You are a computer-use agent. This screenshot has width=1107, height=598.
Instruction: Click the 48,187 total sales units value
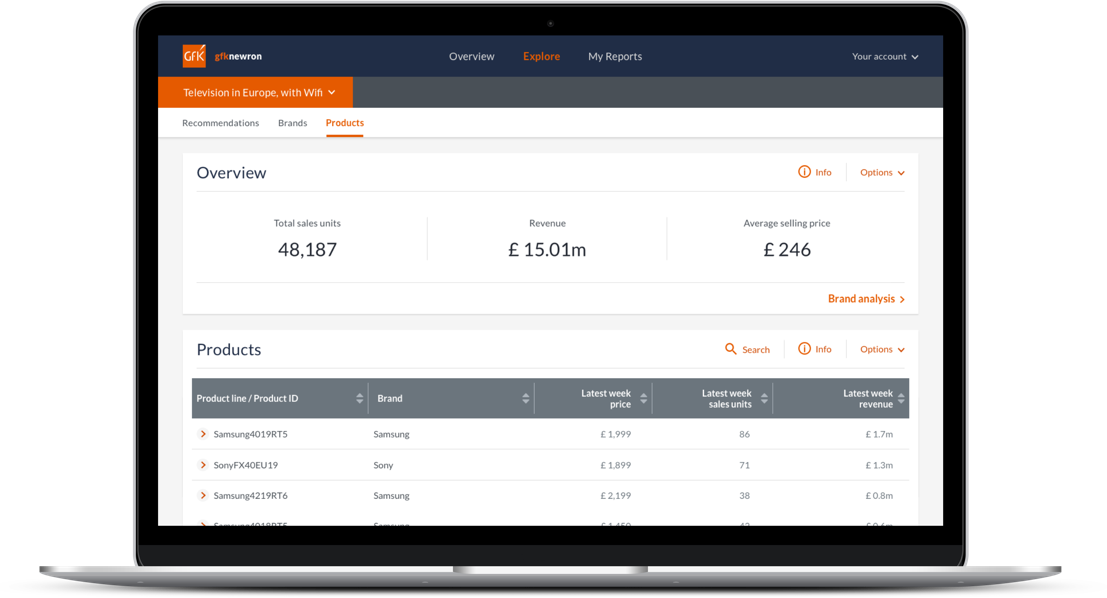point(307,249)
